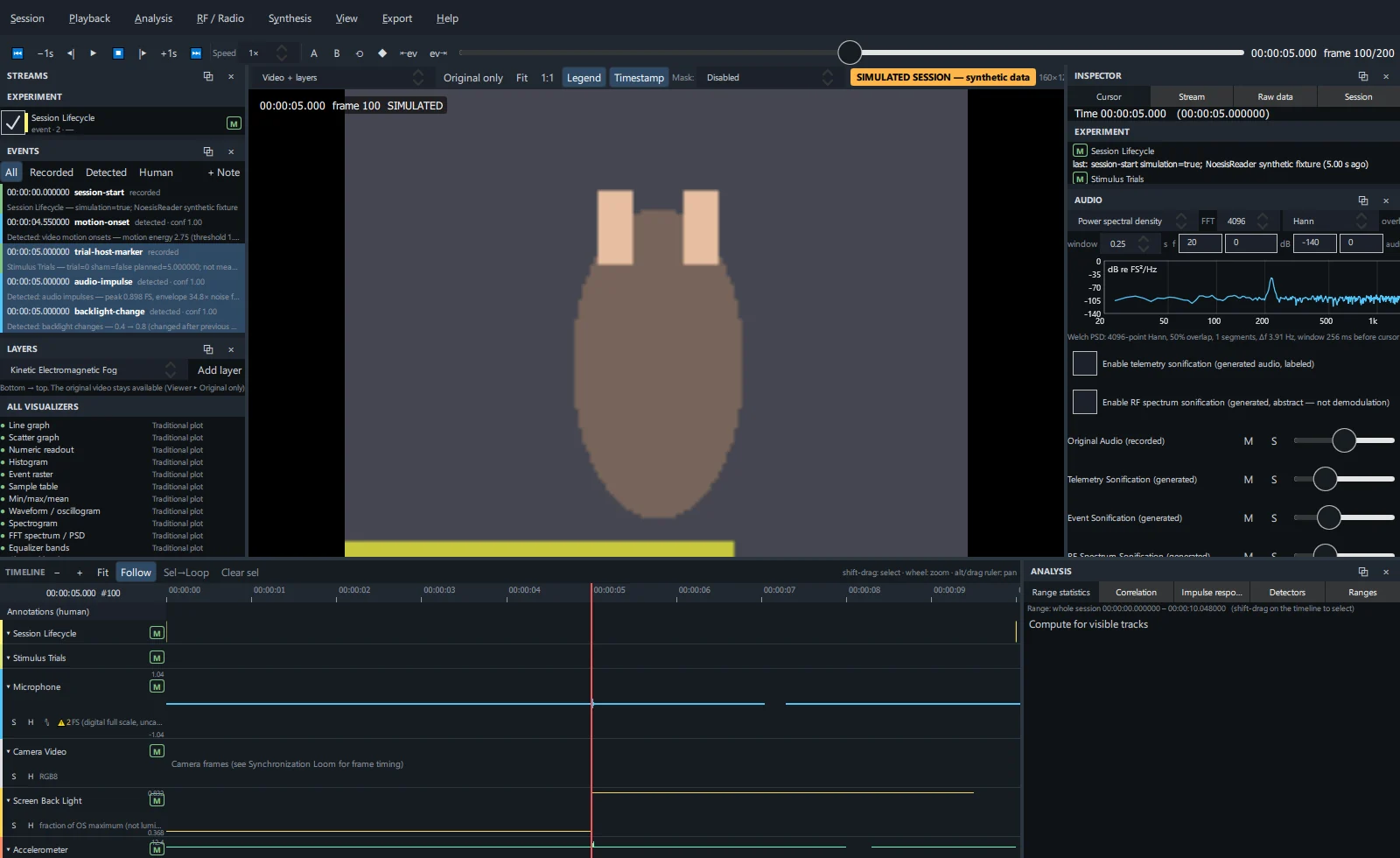Click the Add layer button
Screen dimensions: 1400x858
click(219, 370)
